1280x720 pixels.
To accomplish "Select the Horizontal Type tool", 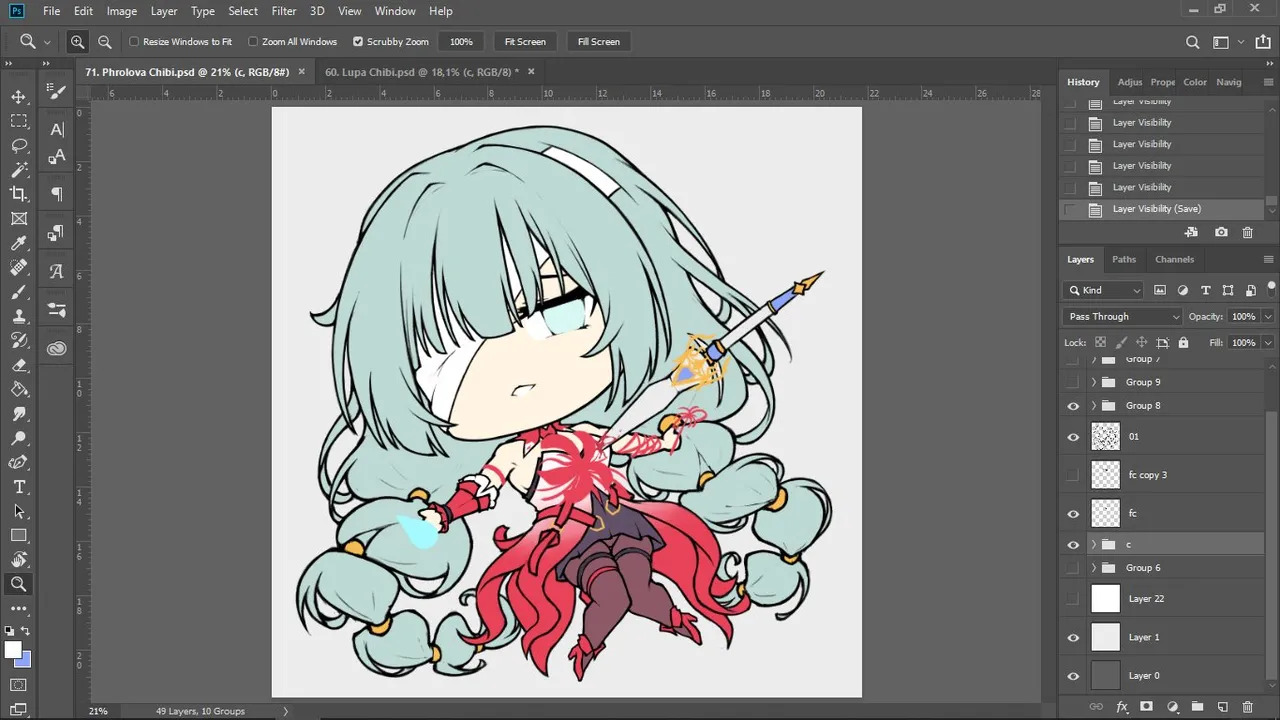I will (x=19, y=487).
